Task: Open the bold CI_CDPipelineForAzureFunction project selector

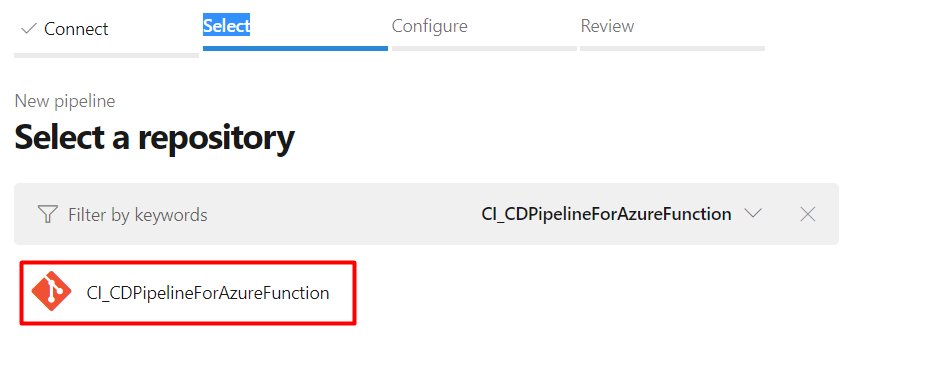Action: (x=606, y=214)
